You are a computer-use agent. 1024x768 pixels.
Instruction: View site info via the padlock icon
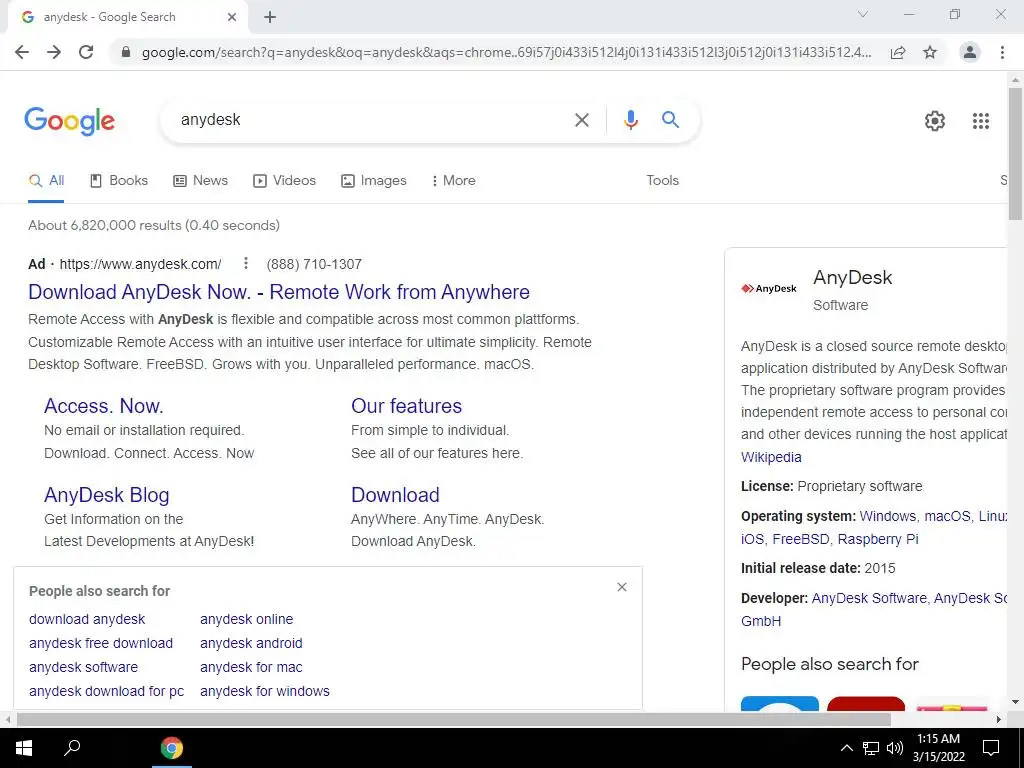126,52
